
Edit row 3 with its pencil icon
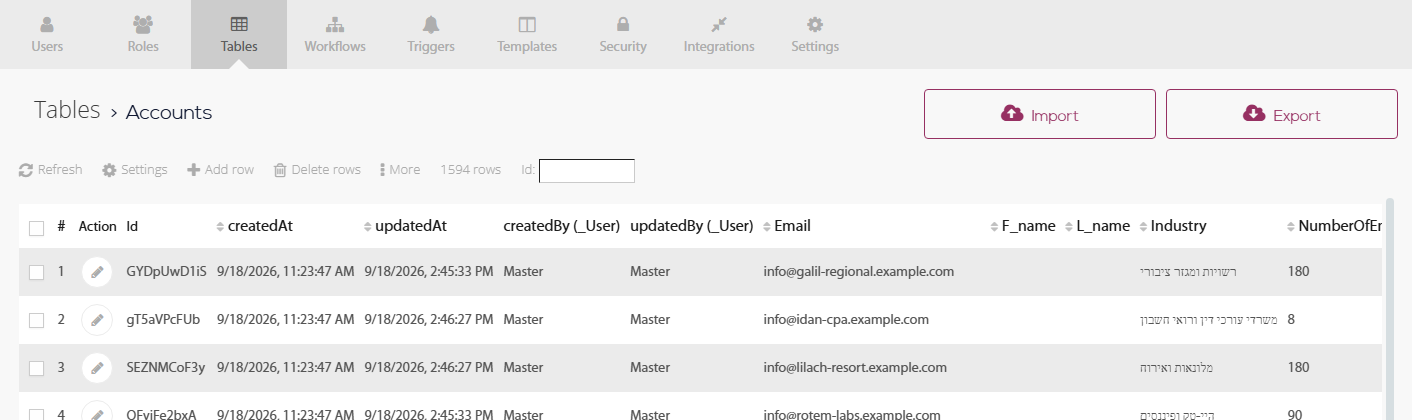96,368
